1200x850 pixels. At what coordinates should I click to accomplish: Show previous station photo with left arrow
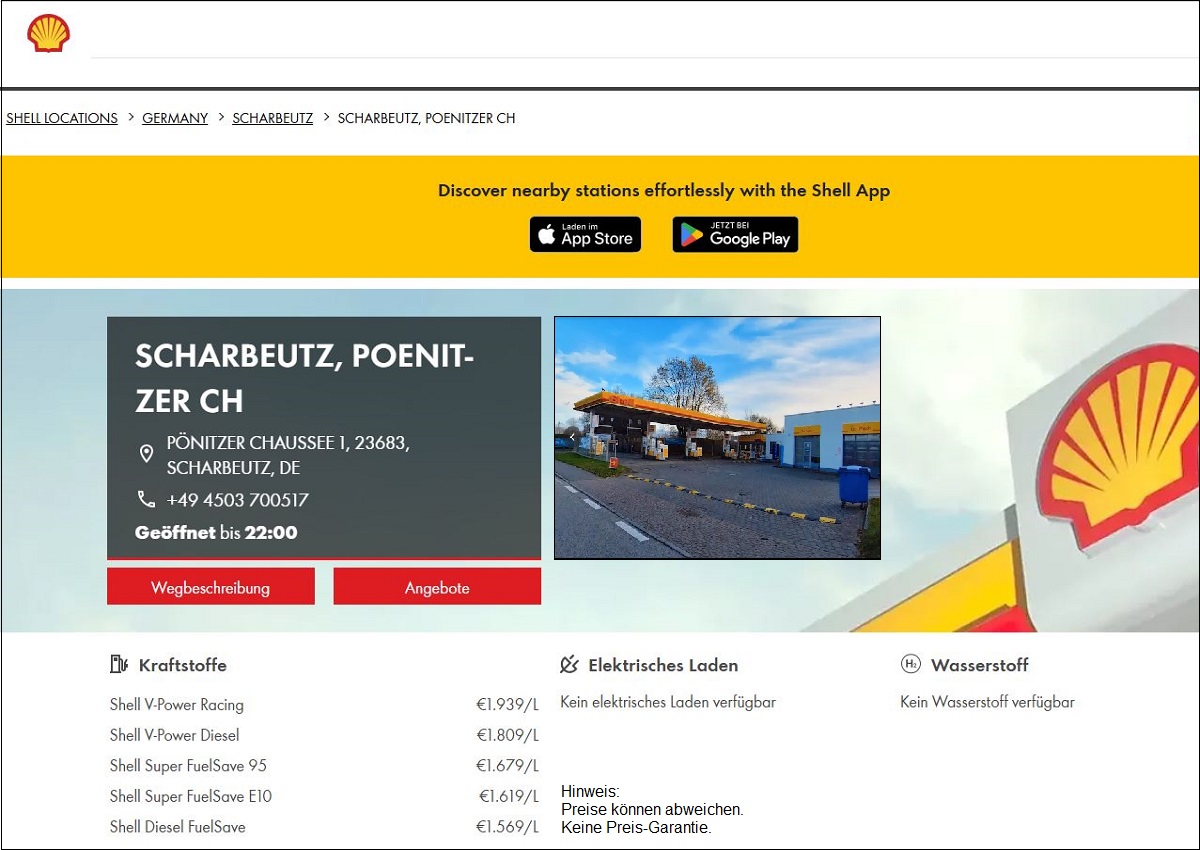(571, 437)
